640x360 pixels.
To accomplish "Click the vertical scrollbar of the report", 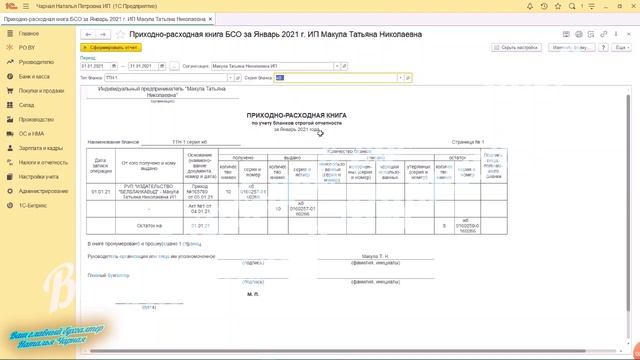I will click(628, 204).
